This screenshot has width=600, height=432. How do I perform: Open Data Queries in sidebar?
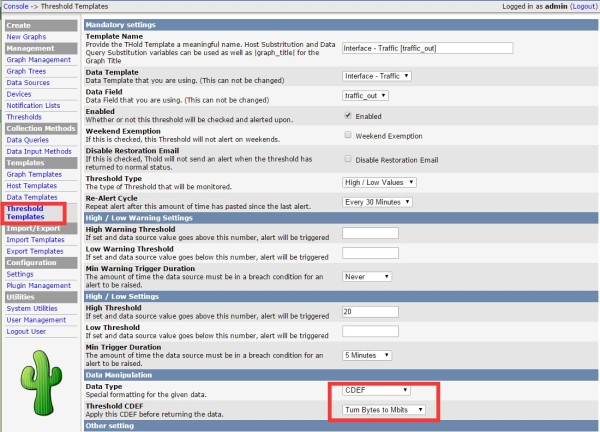28,140
